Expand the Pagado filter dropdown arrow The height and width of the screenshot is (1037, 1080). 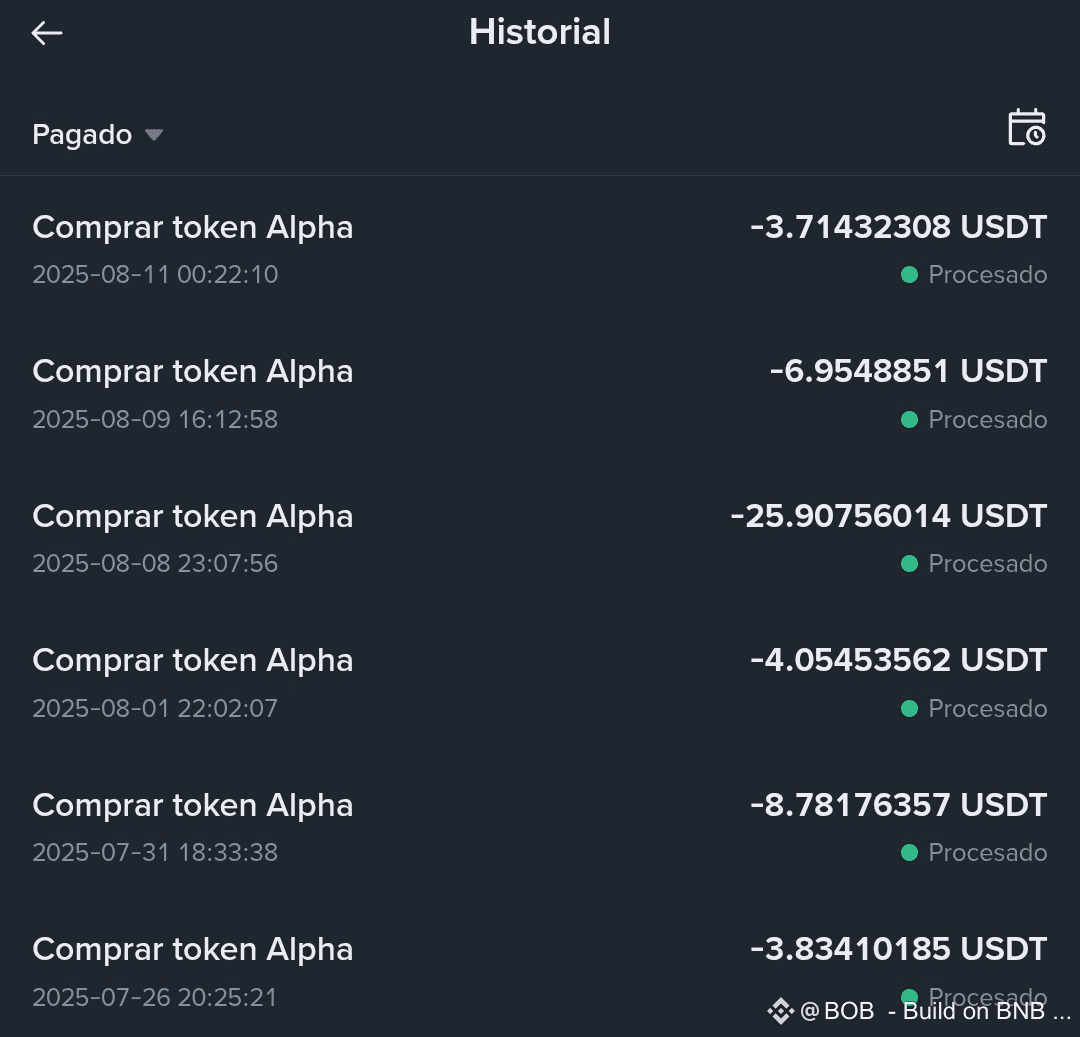tap(154, 134)
